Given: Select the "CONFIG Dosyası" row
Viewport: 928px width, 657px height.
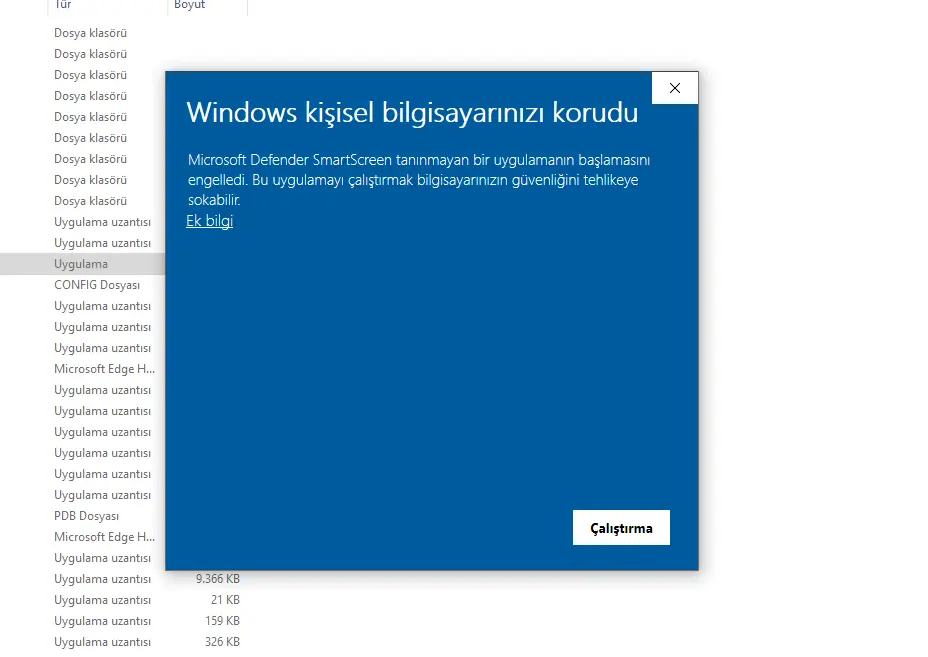Looking at the screenshot, I should click(97, 285).
